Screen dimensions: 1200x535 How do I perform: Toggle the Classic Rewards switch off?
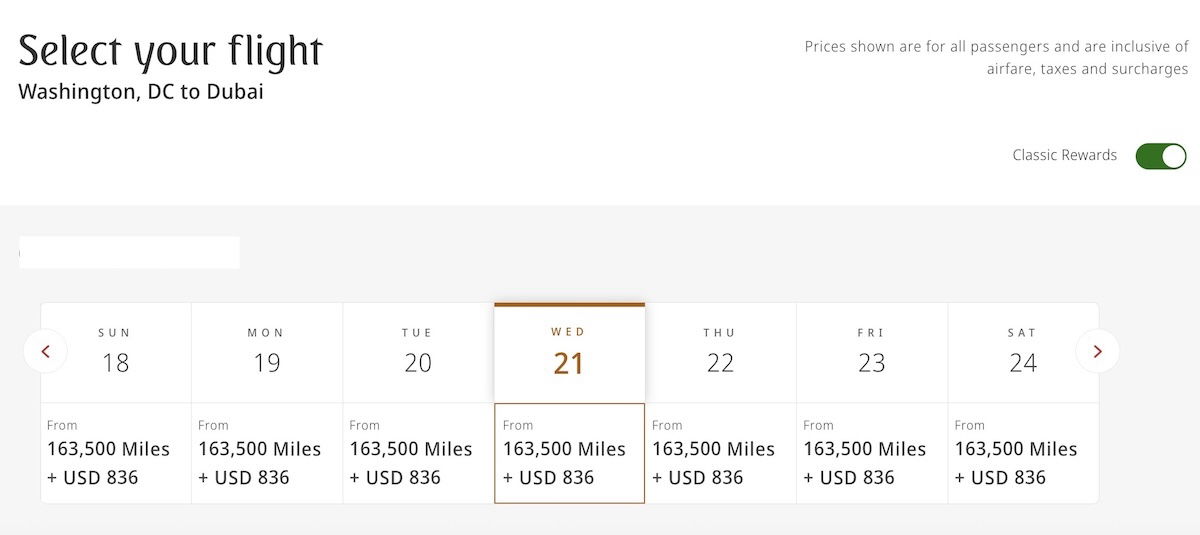[x=1160, y=156]
